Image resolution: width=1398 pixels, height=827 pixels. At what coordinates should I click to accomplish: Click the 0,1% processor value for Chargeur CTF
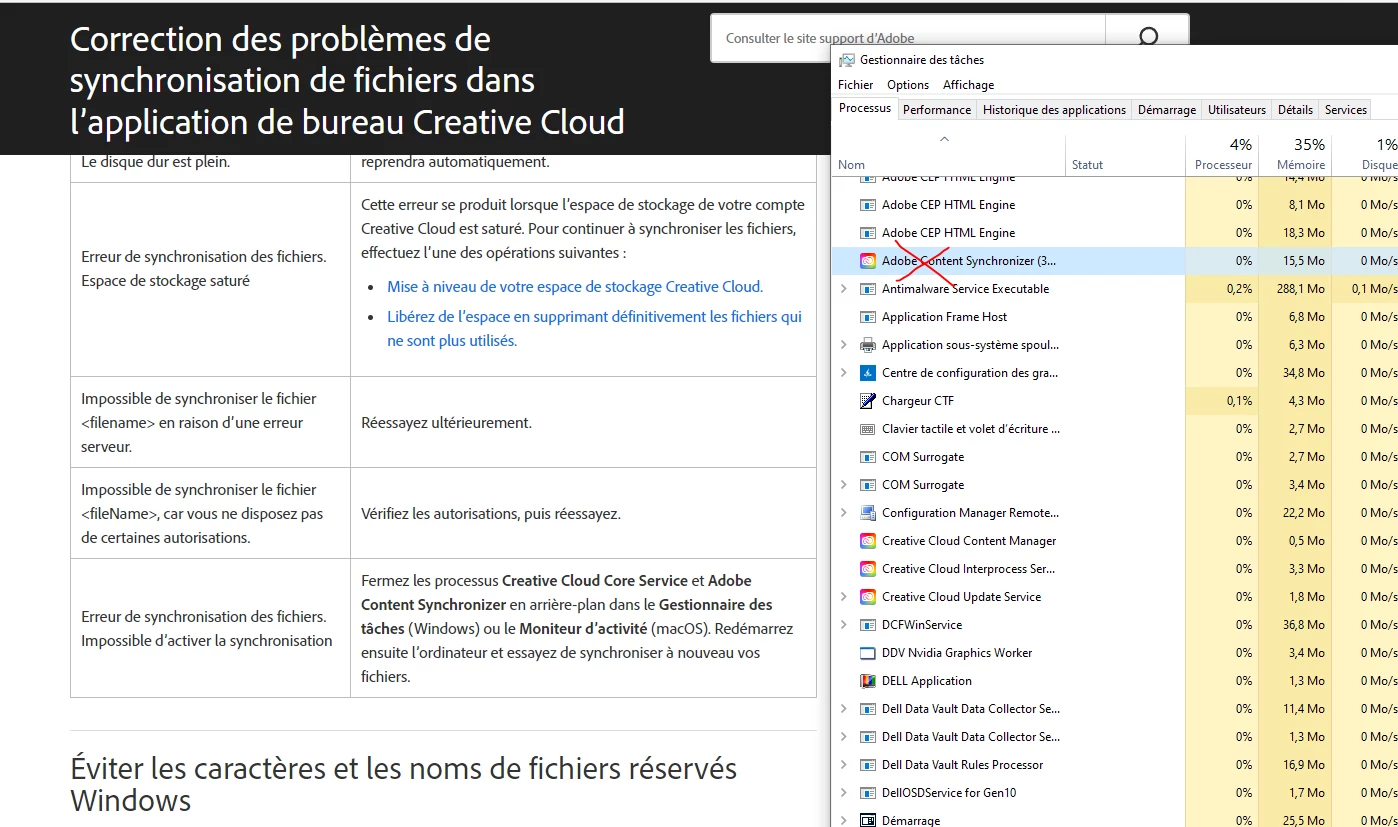(x=1239, y=401)
